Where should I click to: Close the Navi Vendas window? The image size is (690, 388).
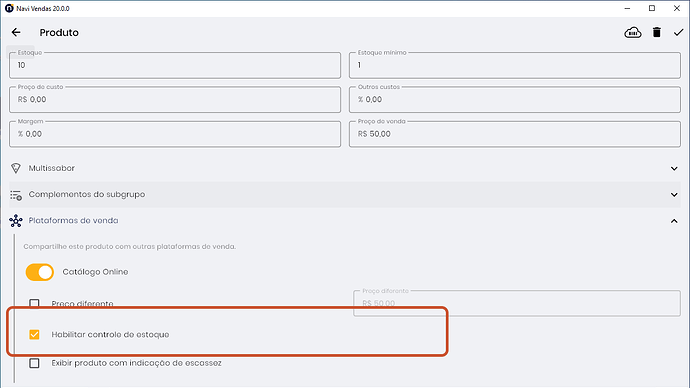tap(676, 8)
